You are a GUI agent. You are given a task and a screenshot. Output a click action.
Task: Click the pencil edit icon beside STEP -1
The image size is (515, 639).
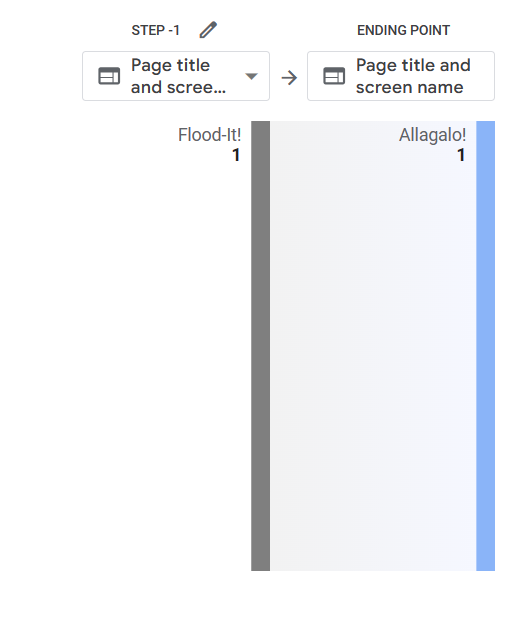(x=208, y=30)
